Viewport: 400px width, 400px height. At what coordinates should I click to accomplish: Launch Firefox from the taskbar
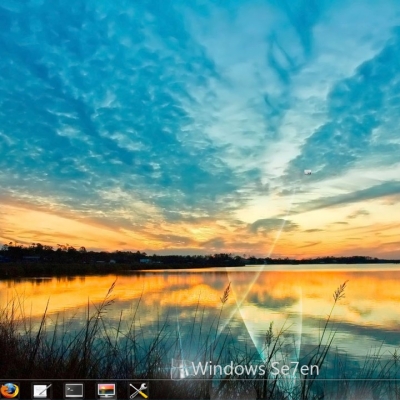(10, 391)
